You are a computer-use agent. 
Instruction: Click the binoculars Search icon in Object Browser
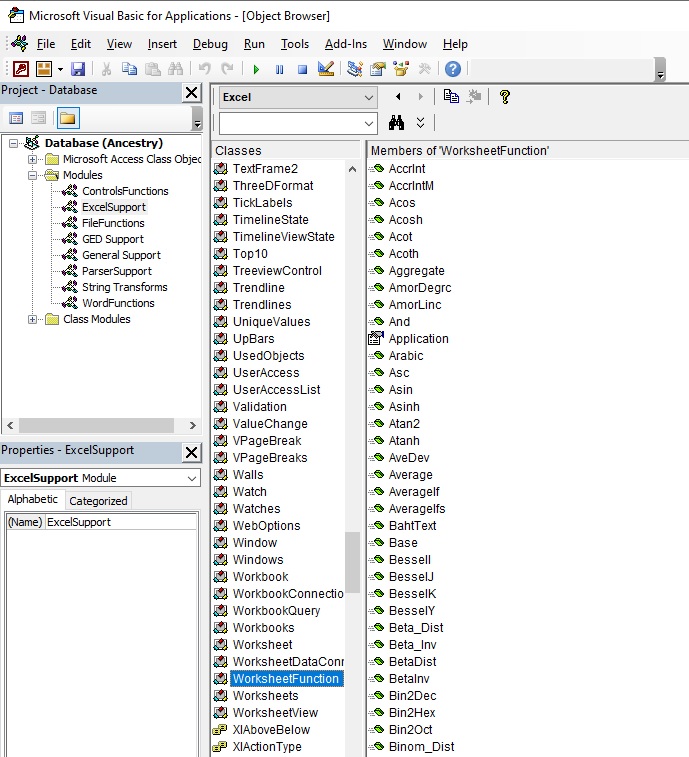coord(396,122)
